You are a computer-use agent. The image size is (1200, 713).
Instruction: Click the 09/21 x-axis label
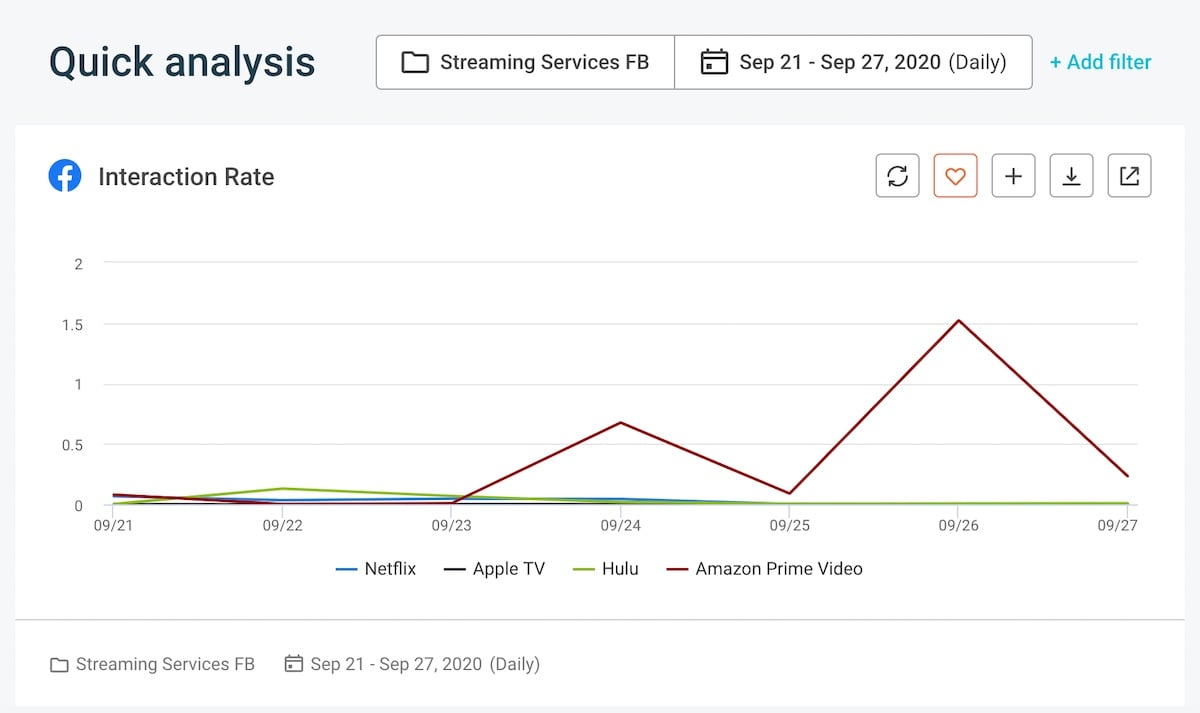[x=113, y=525]
